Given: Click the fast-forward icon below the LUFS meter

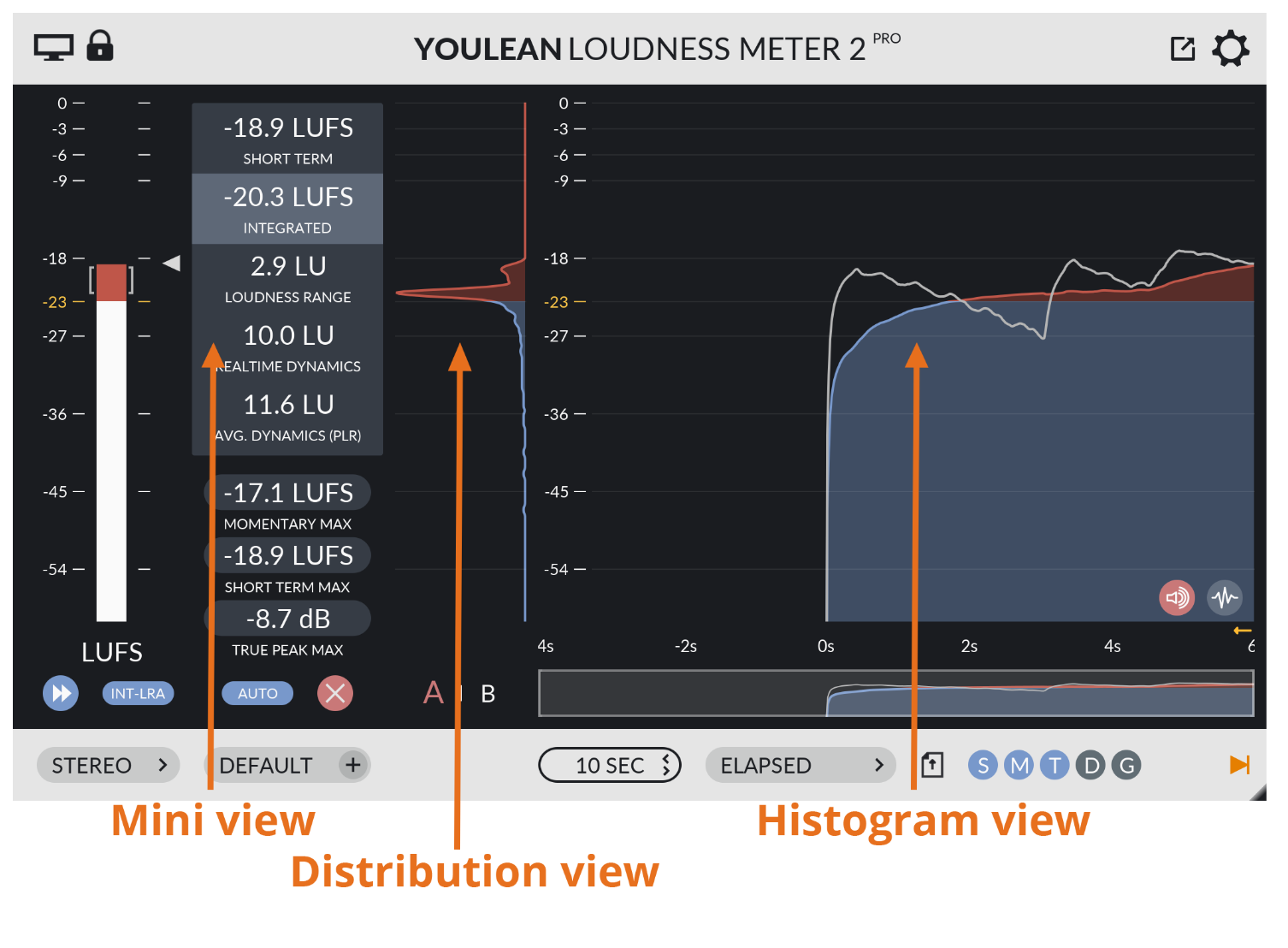Looking at the screenshot, I should (x=60, y=693).
